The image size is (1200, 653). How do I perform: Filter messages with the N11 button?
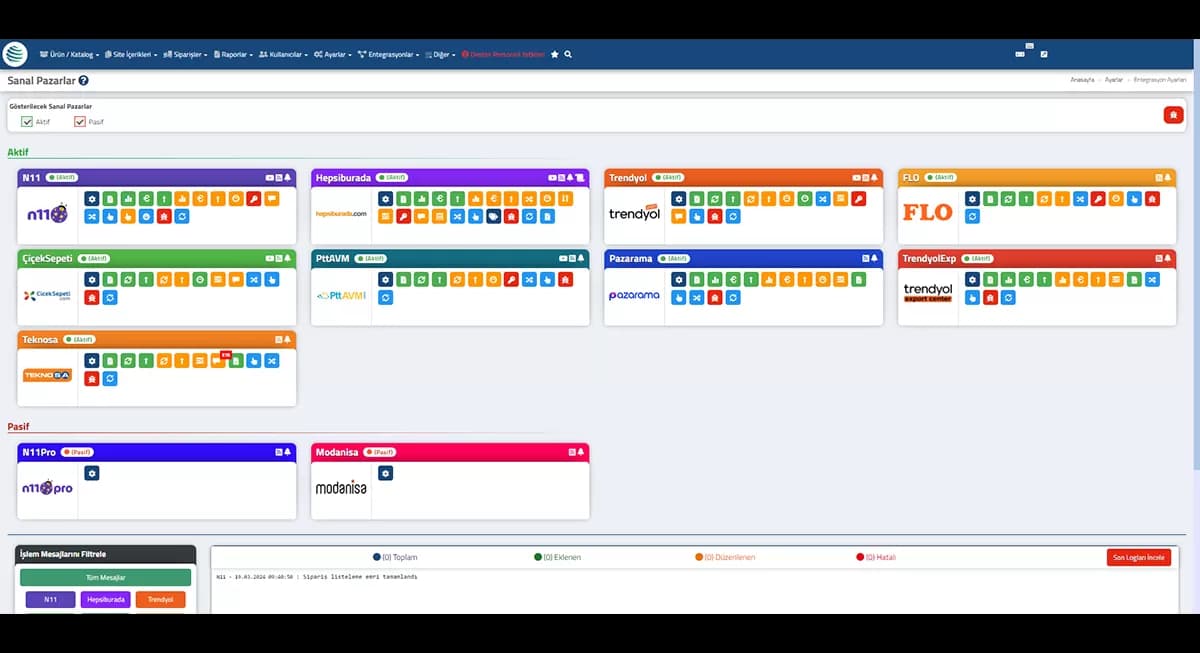50,600
